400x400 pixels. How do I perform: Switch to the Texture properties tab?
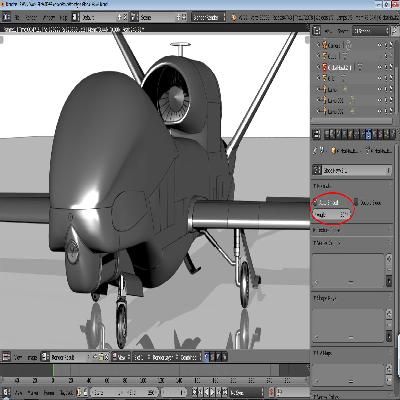(x=380, y=134)
